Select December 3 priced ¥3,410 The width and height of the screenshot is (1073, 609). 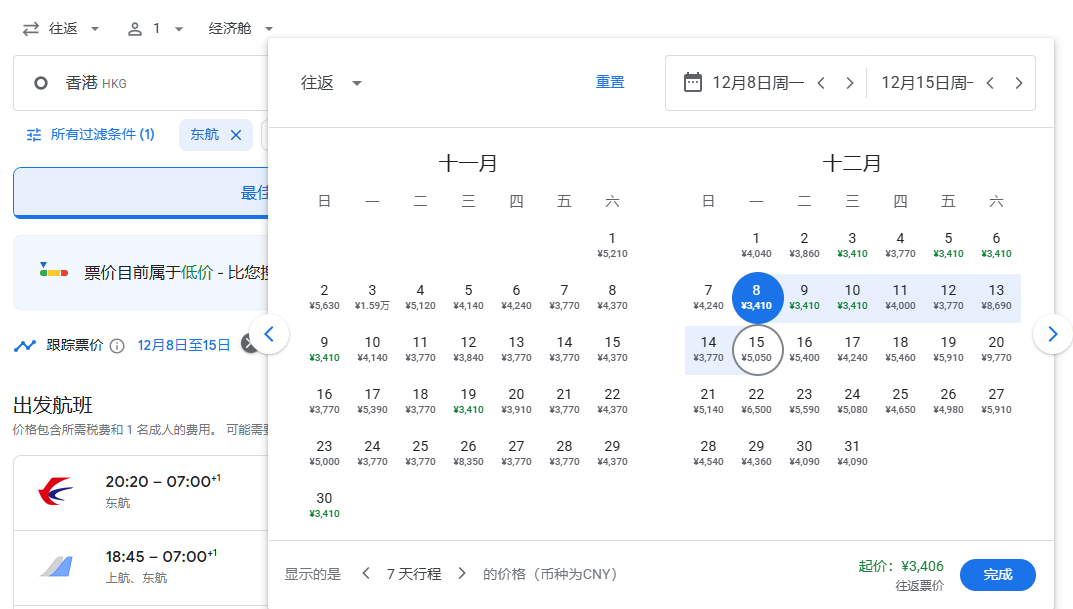pyautogui.click(x=852, y=245)
